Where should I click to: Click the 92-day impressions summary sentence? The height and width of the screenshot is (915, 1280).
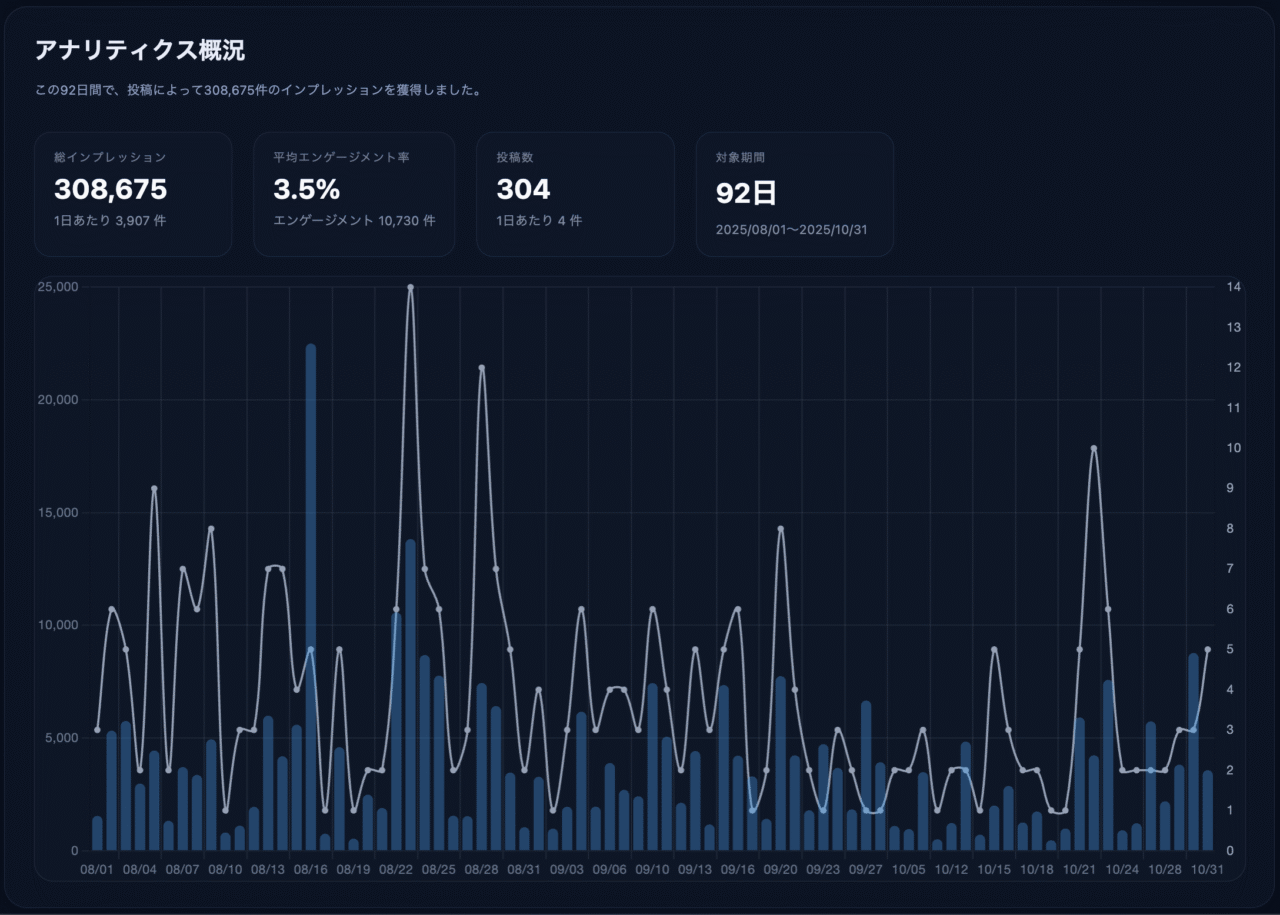click(259, 90)
